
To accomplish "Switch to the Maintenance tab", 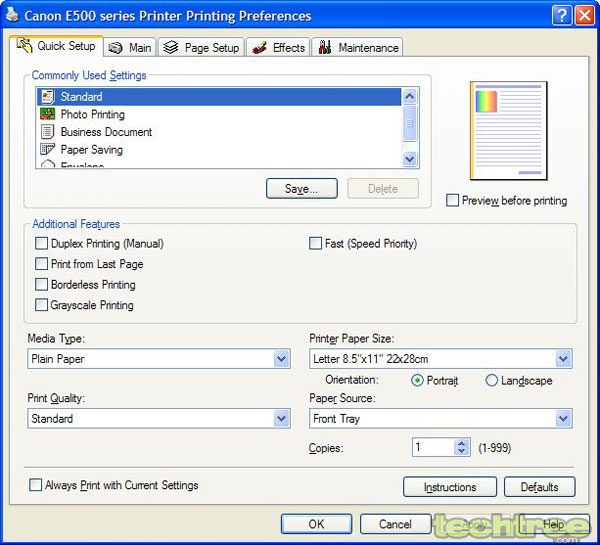I will (x=357, y=47).
